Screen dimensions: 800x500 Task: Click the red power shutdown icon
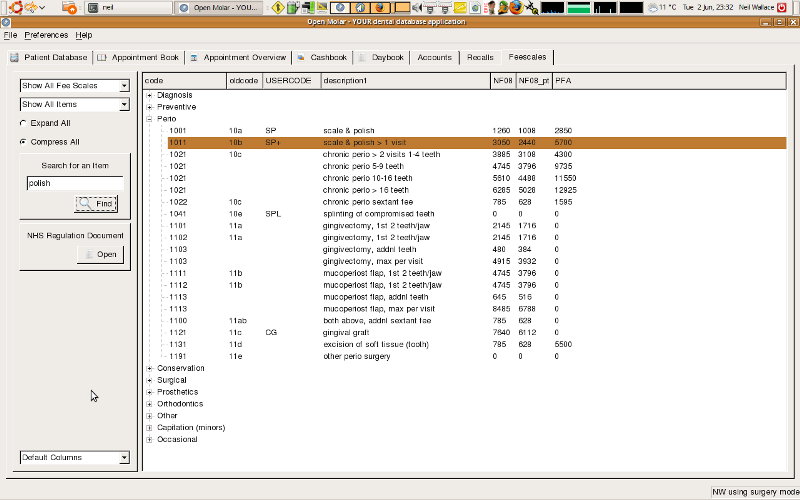point(782,7)
